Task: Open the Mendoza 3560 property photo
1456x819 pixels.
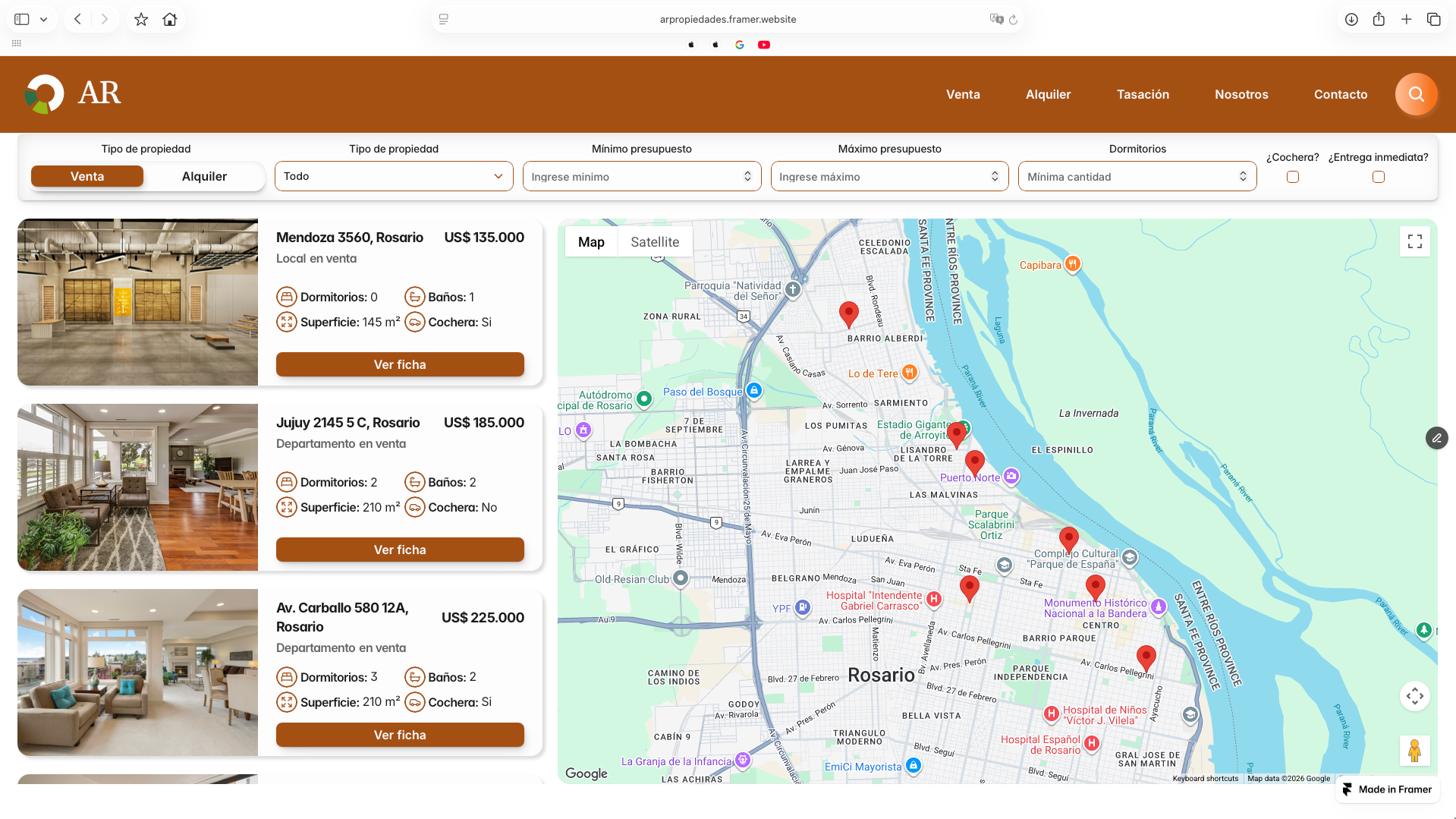Action: [137, 302]
